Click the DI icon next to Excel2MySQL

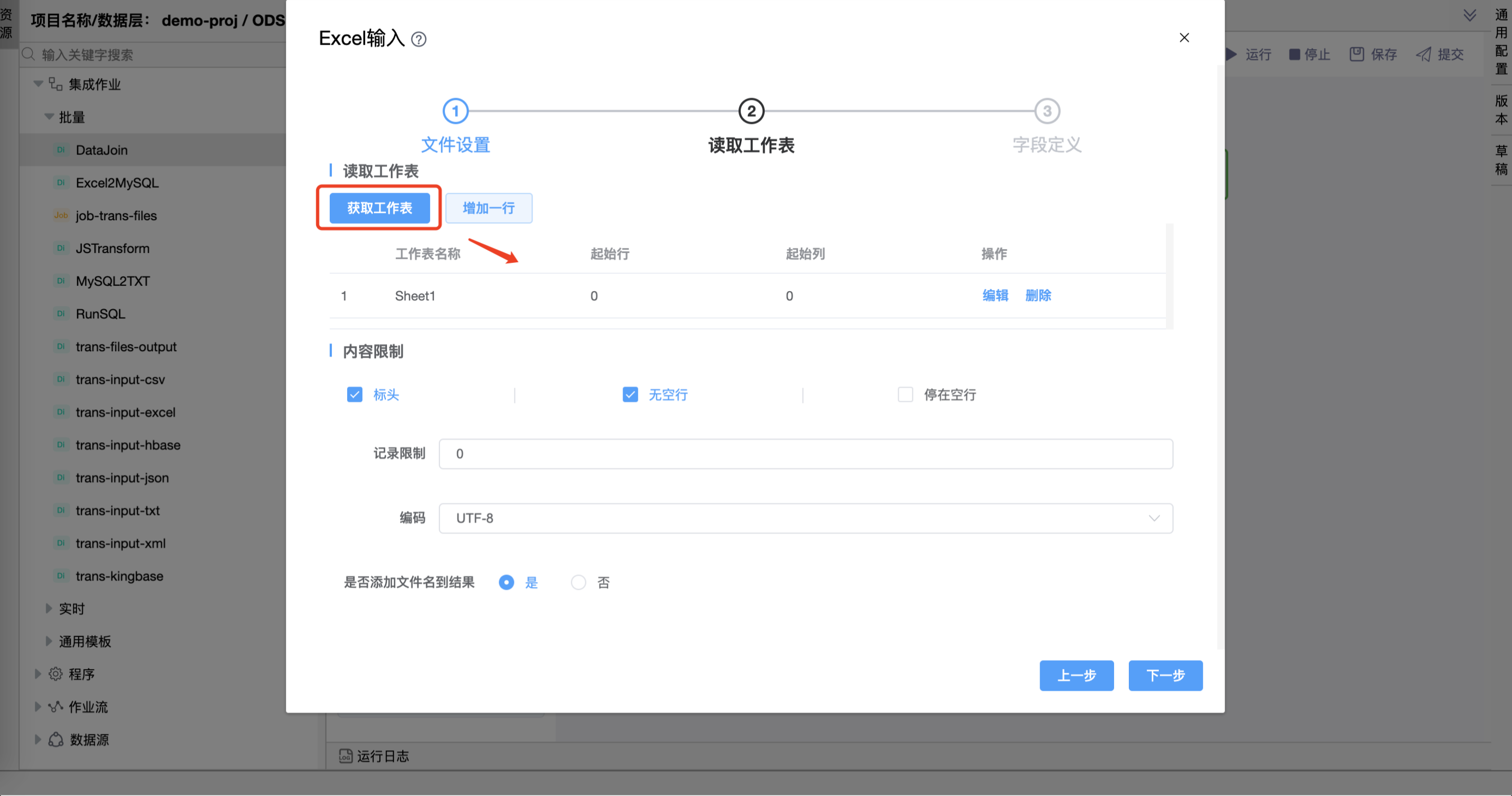[61, 183]
